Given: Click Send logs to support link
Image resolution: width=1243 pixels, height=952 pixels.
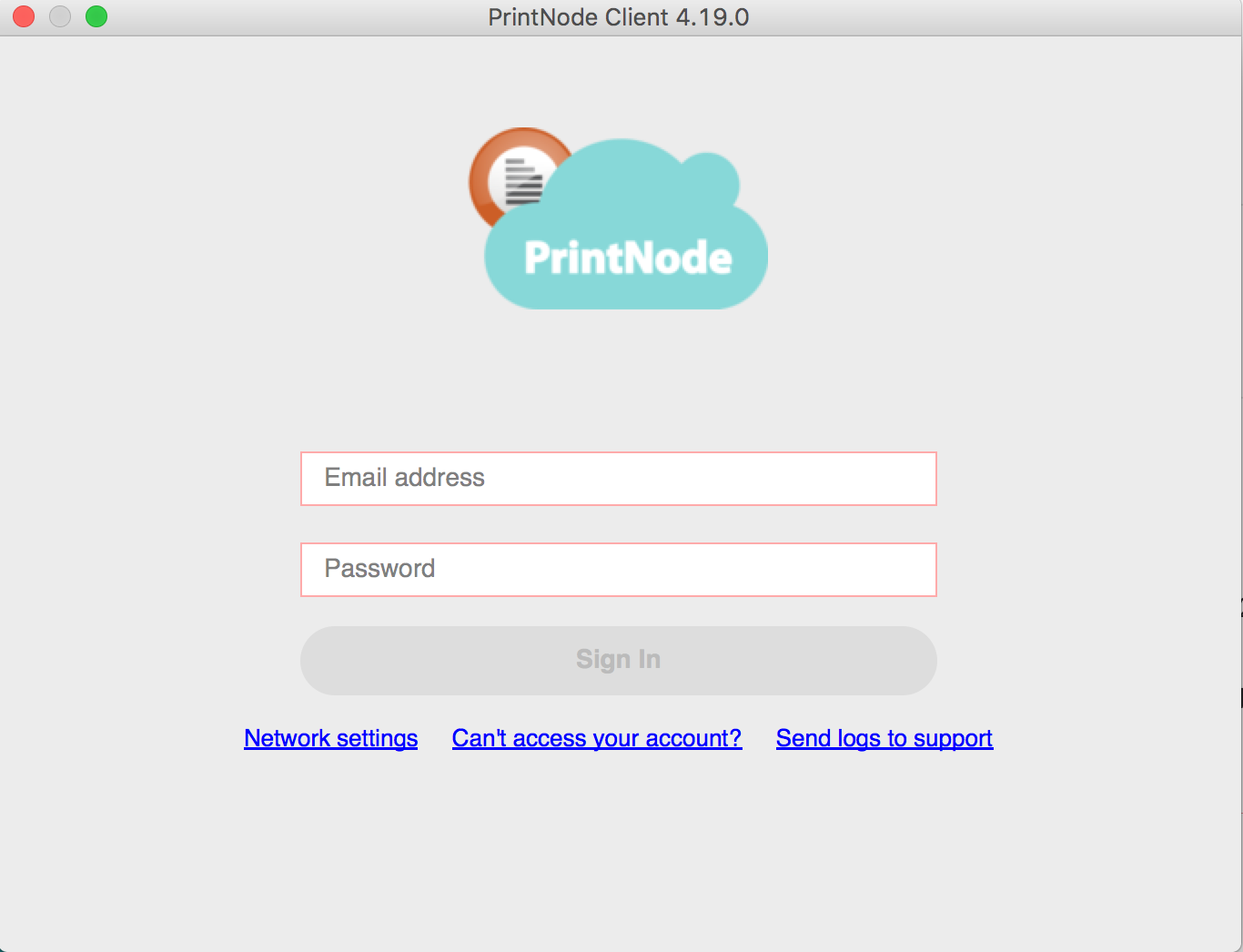Looking at the screenshot, I should point(884,738).
